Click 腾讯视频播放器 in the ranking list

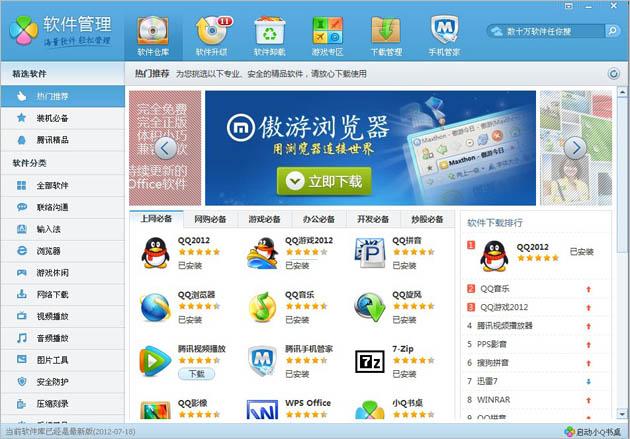click(x=504, y=326)
